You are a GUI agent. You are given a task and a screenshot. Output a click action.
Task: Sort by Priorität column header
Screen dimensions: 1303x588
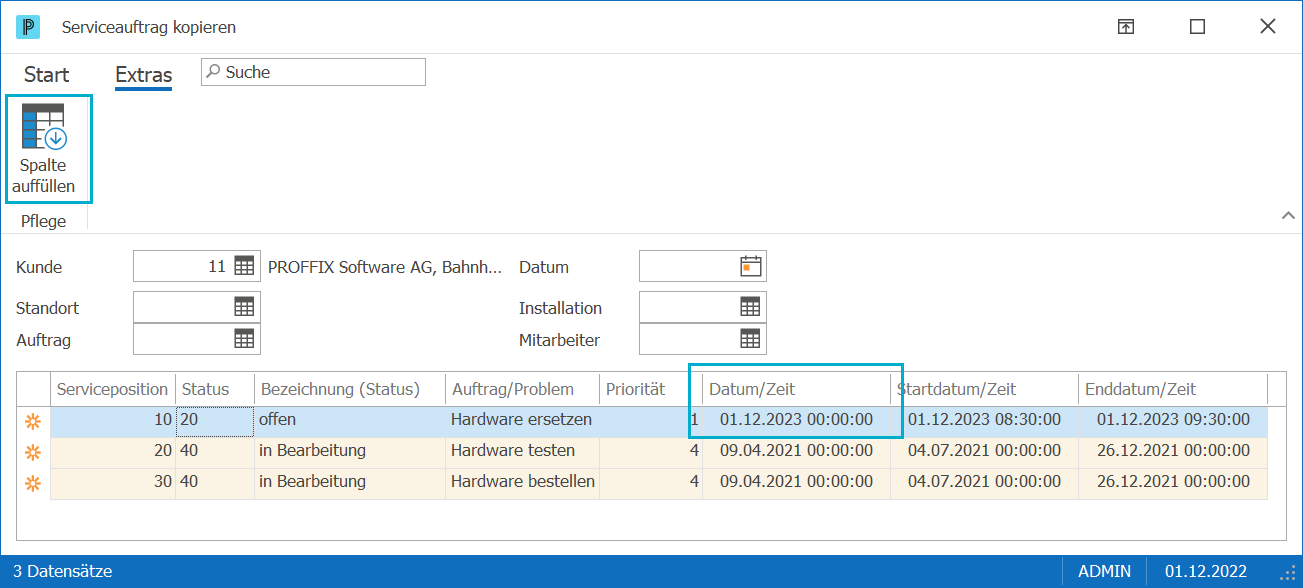(x=650, y=389)
